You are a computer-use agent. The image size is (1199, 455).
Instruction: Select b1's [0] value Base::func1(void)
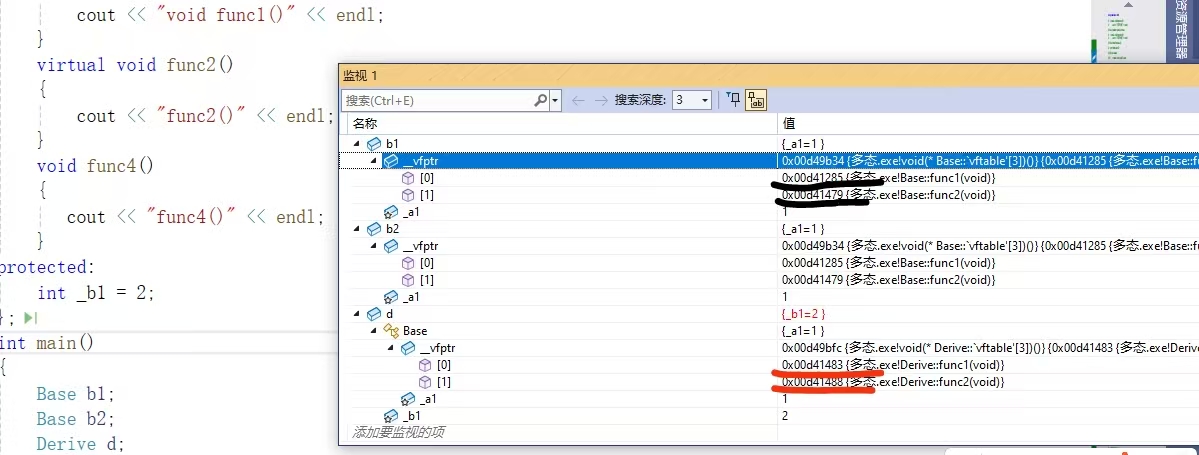888,177
